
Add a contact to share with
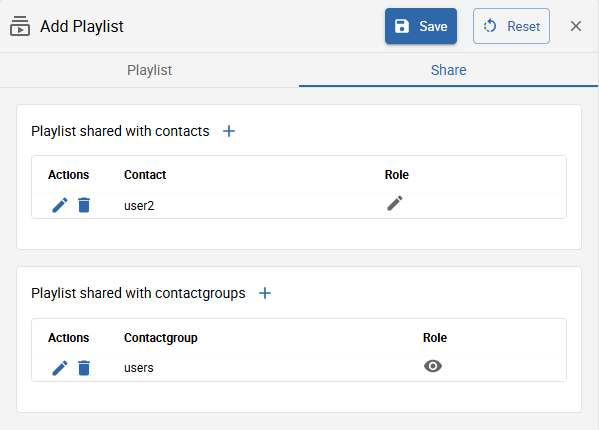click(229, 131)
